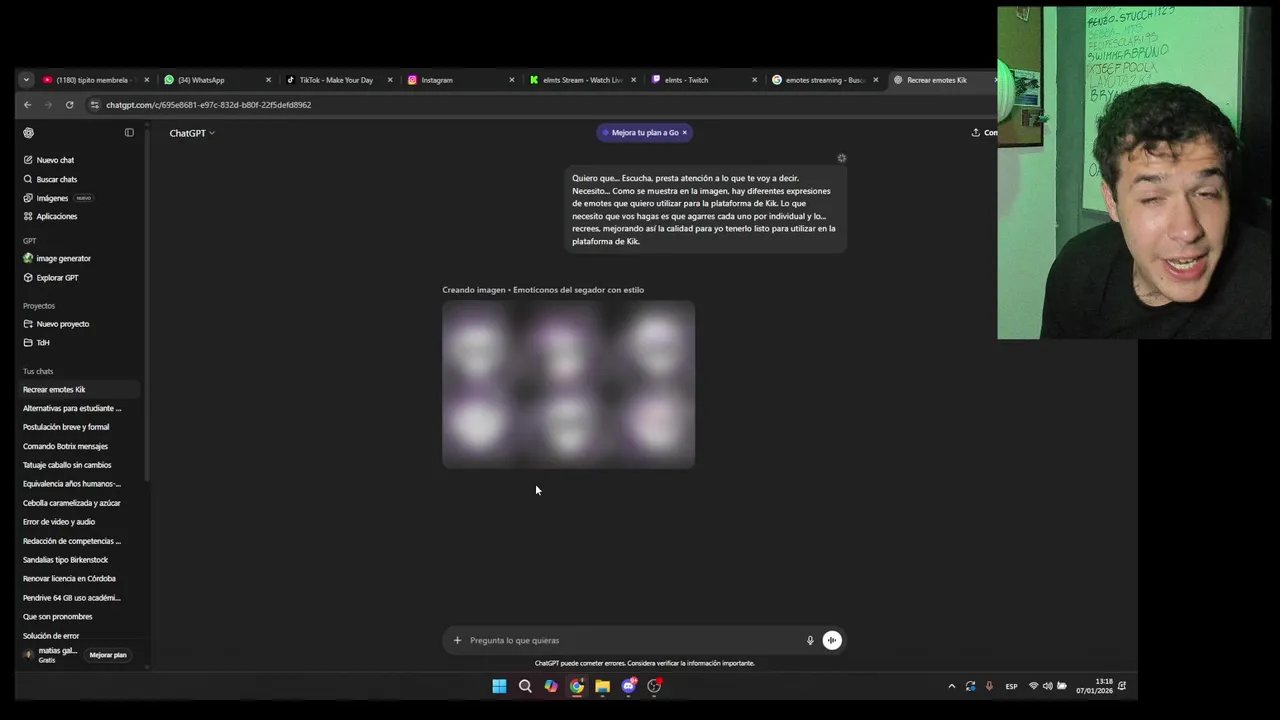The height and width of the screenshot is (720, 1280).
Task: Open the TdH project
Action: (x=43, y=342)
